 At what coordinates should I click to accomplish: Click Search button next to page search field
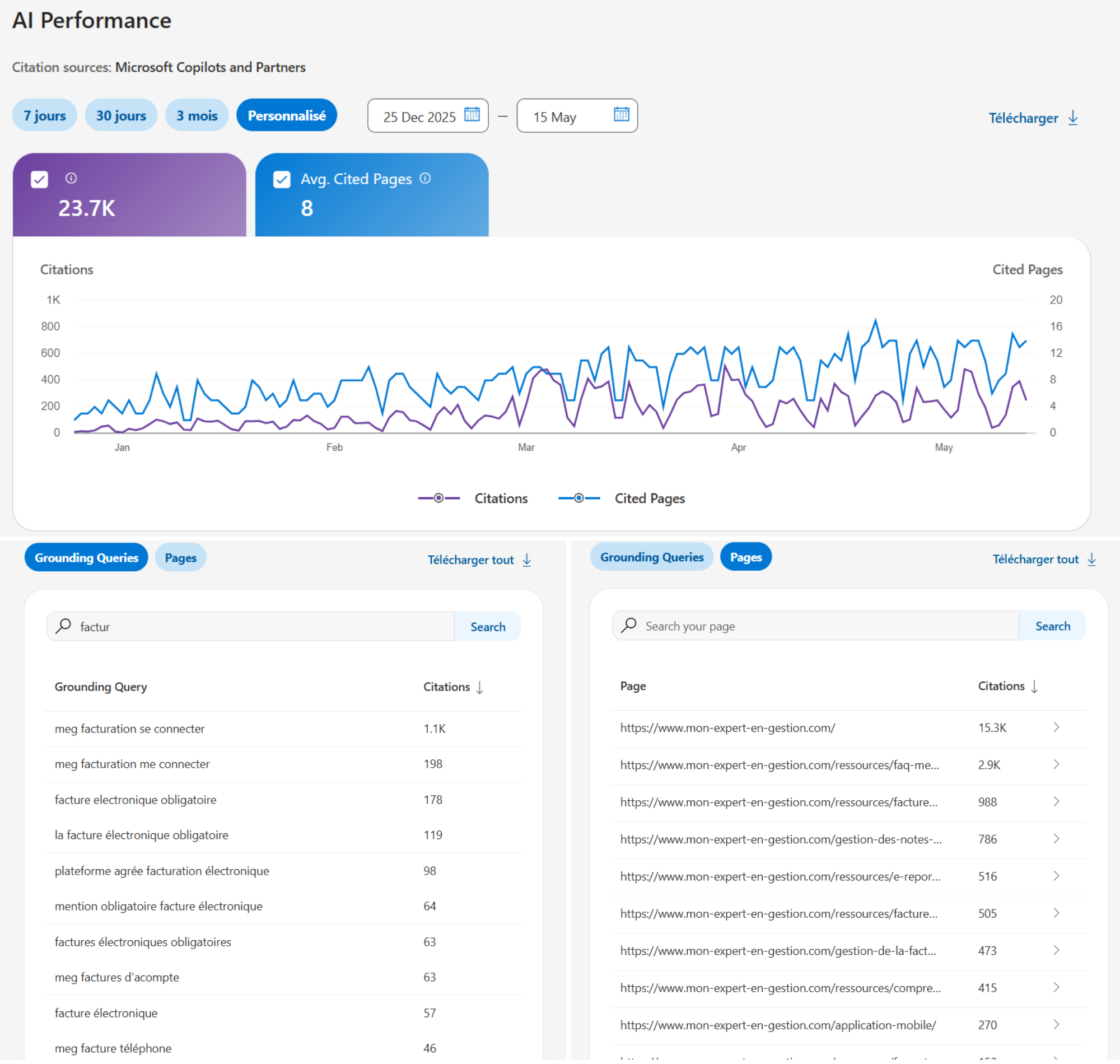click(1052, 626)
